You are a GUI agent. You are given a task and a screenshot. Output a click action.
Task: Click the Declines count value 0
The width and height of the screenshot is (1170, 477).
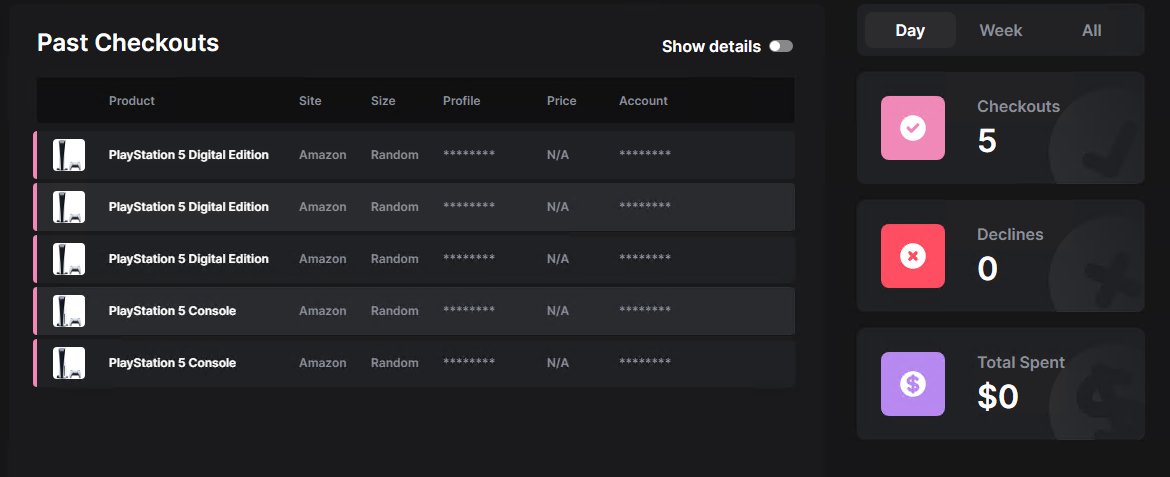pyautogui.click(x=987, y=269)
